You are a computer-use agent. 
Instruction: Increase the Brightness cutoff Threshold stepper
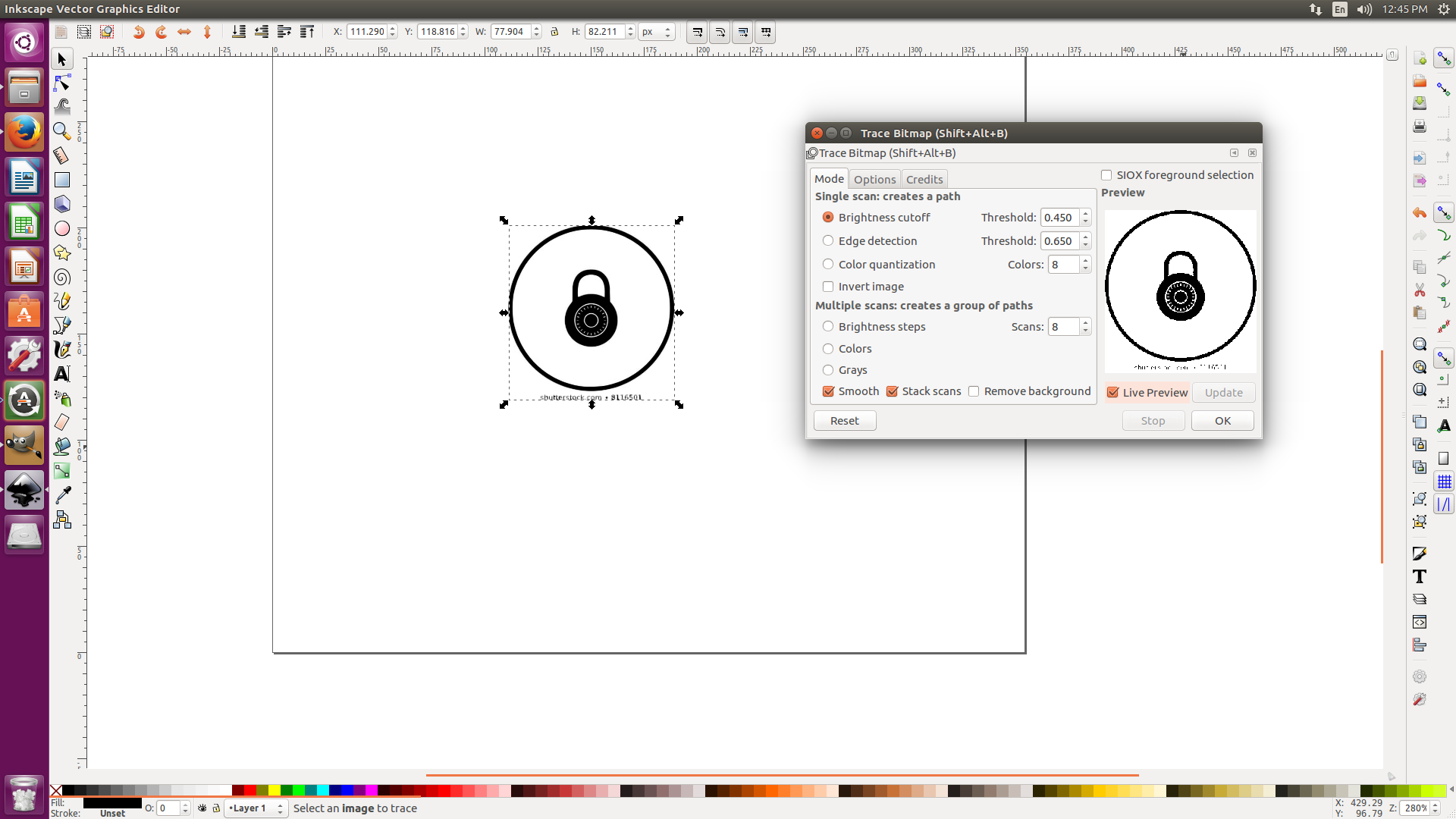tap(1086, 214)
